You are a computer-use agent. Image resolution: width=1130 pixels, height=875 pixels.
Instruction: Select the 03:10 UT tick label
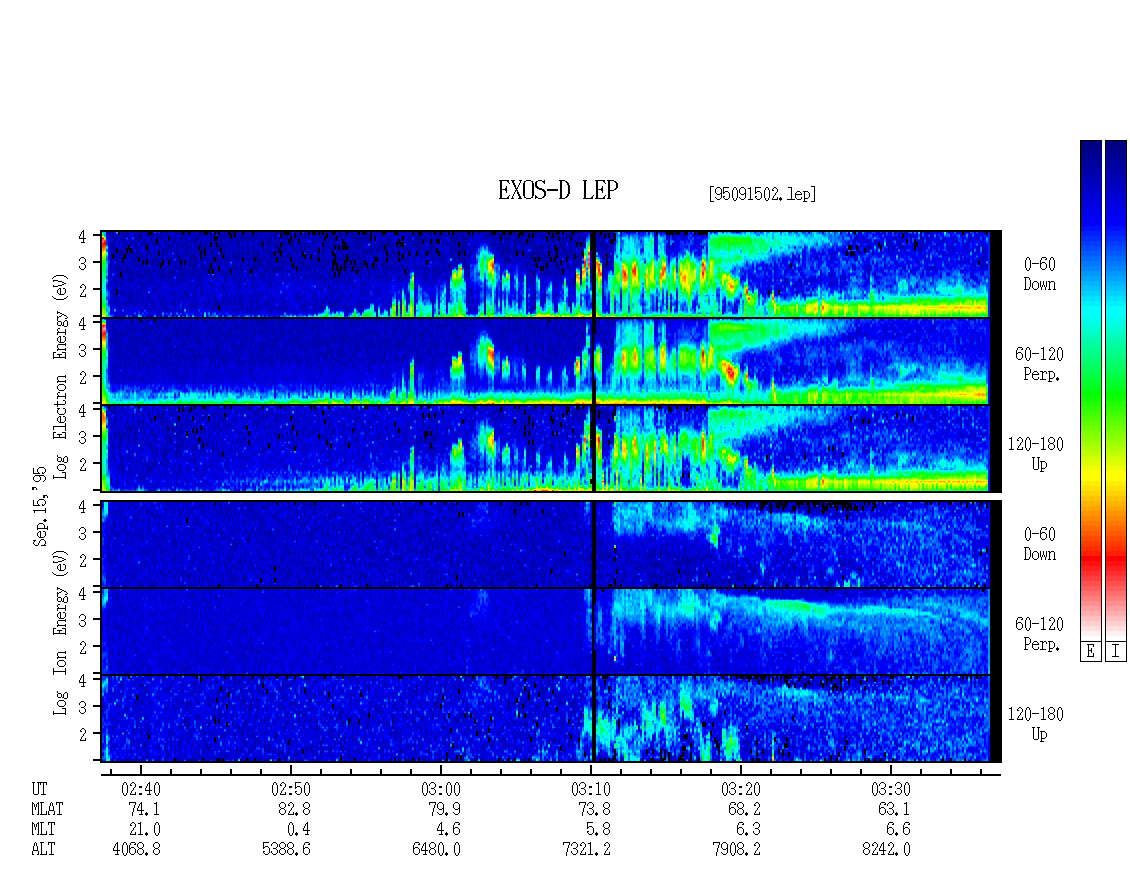591,789
